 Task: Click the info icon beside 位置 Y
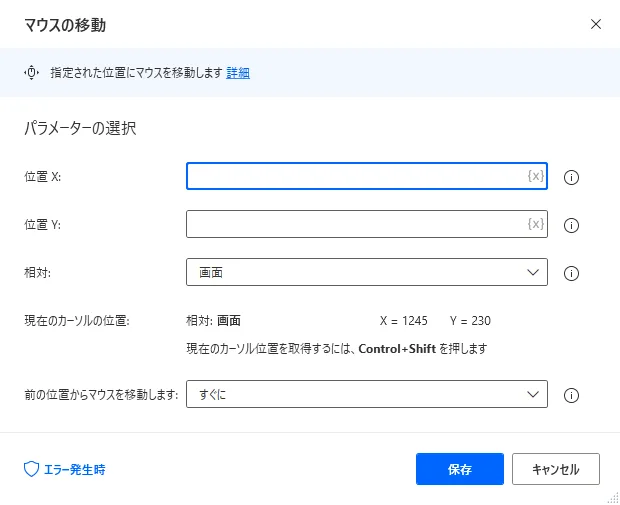(x=572, y=225)
